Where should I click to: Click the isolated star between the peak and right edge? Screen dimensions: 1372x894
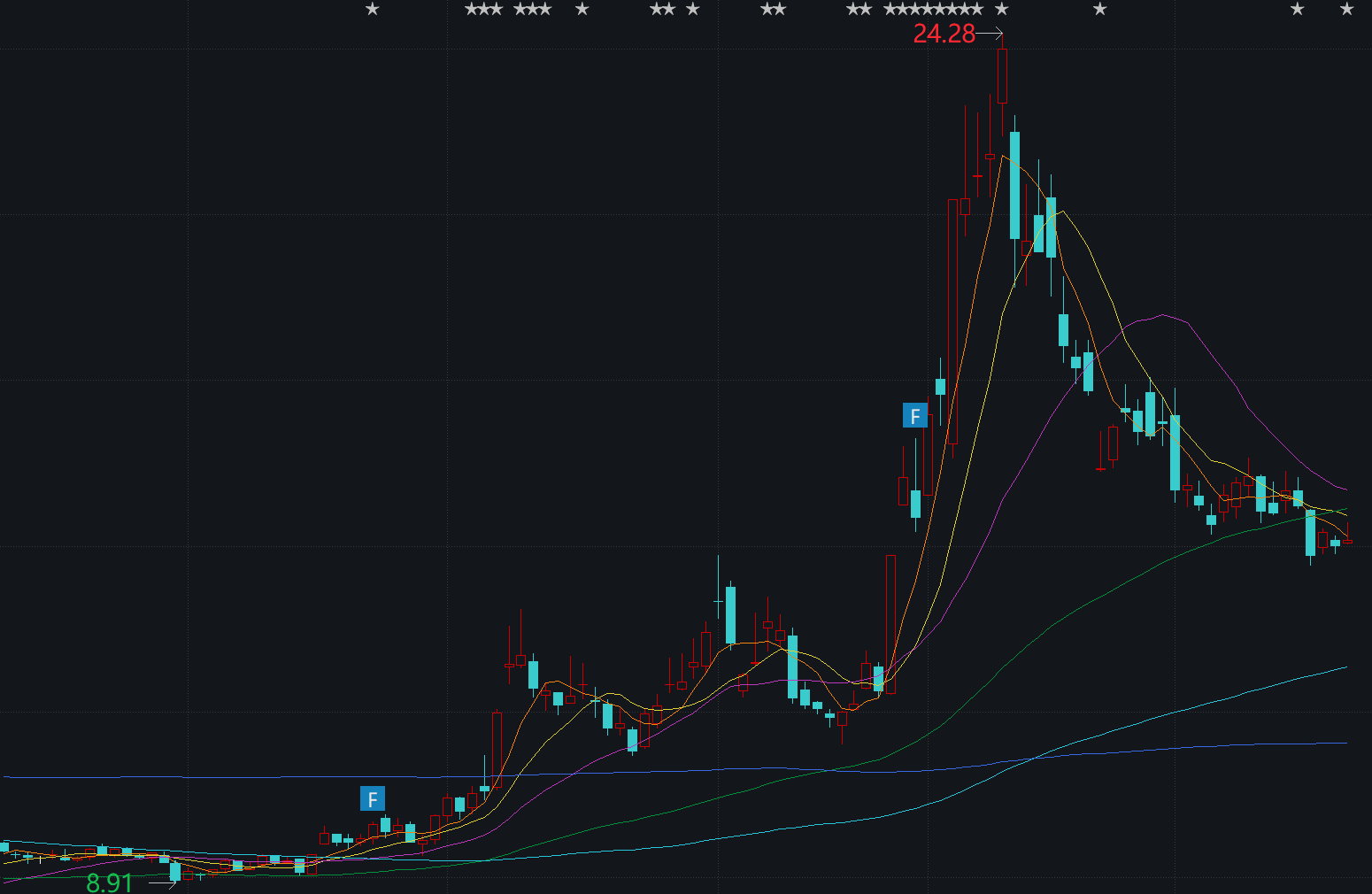(1099, 10)
